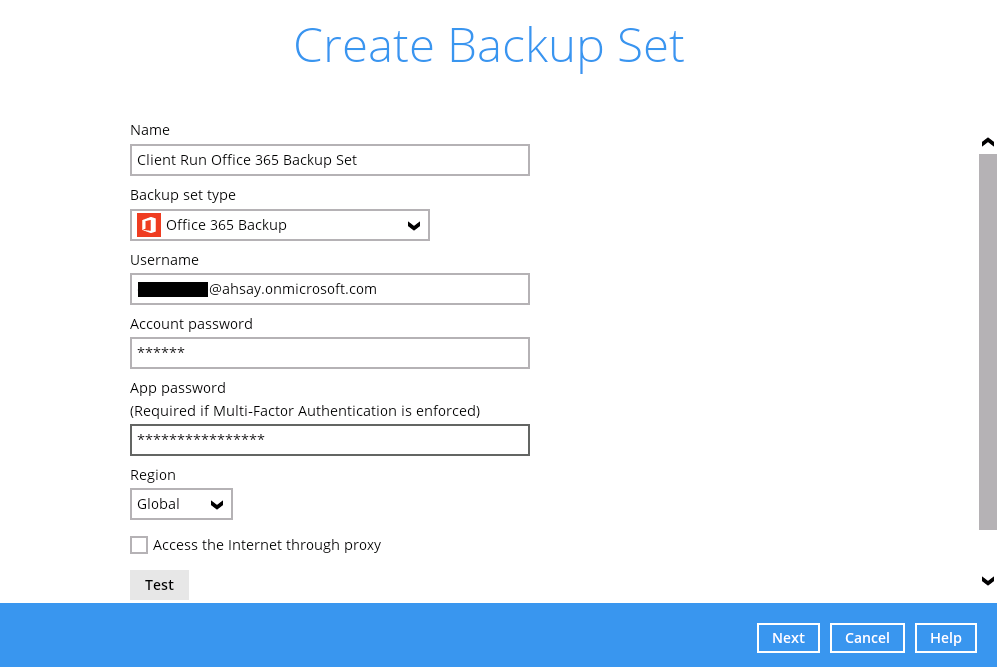Click into the Name text field

pyautogui.click(x=330, y=160)
